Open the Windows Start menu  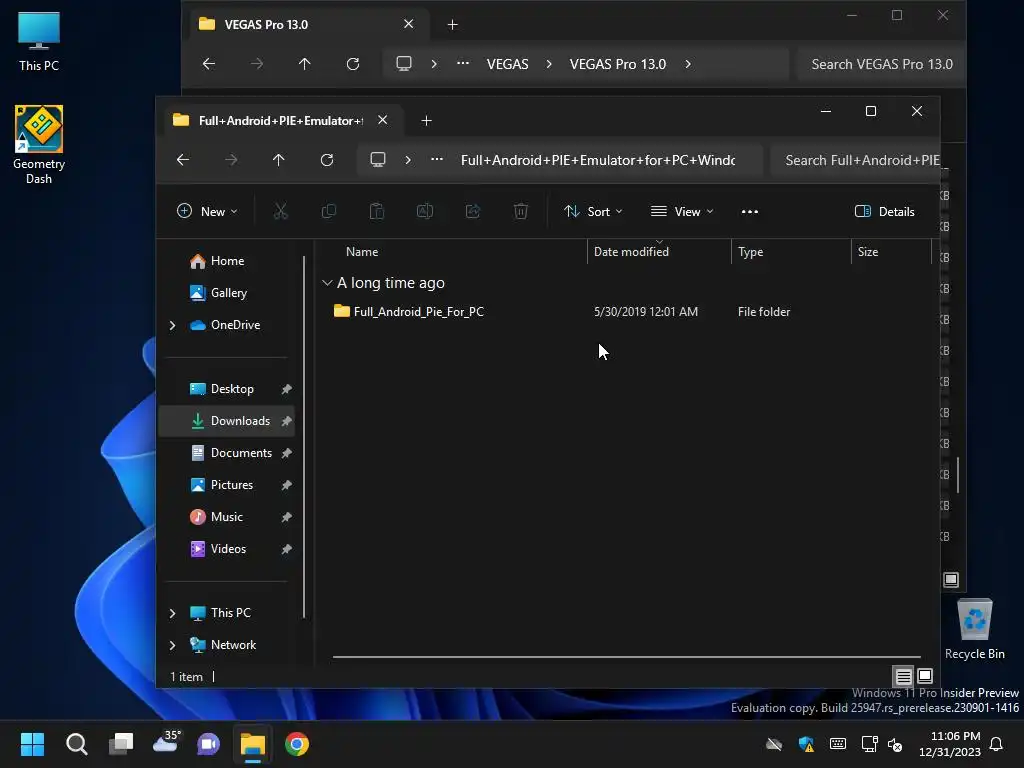tap(32, 744)
